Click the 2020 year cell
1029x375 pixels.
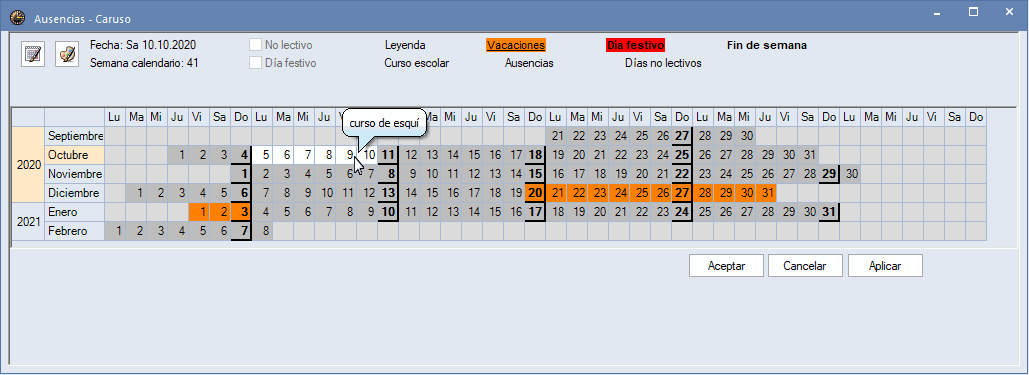[28, 165]
